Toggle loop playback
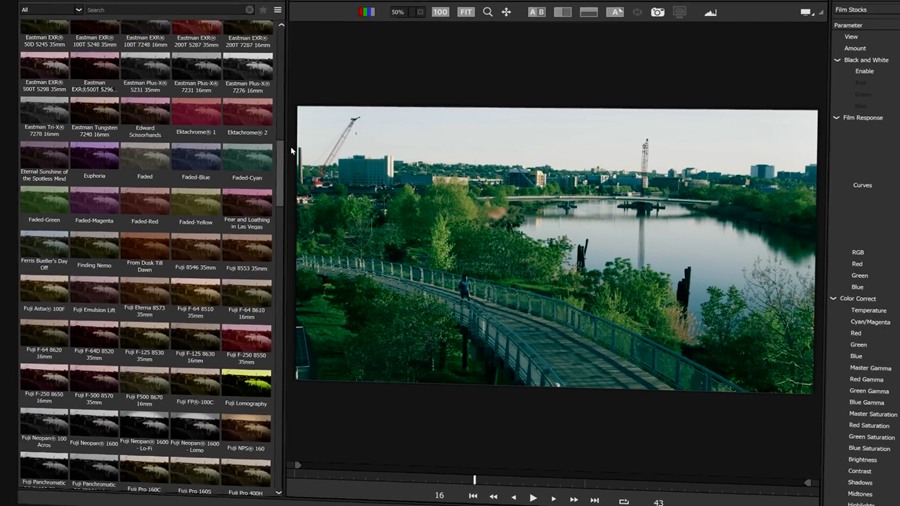This screenshot has width=900, height=506. pyautogui.click(x=624, y=501)
